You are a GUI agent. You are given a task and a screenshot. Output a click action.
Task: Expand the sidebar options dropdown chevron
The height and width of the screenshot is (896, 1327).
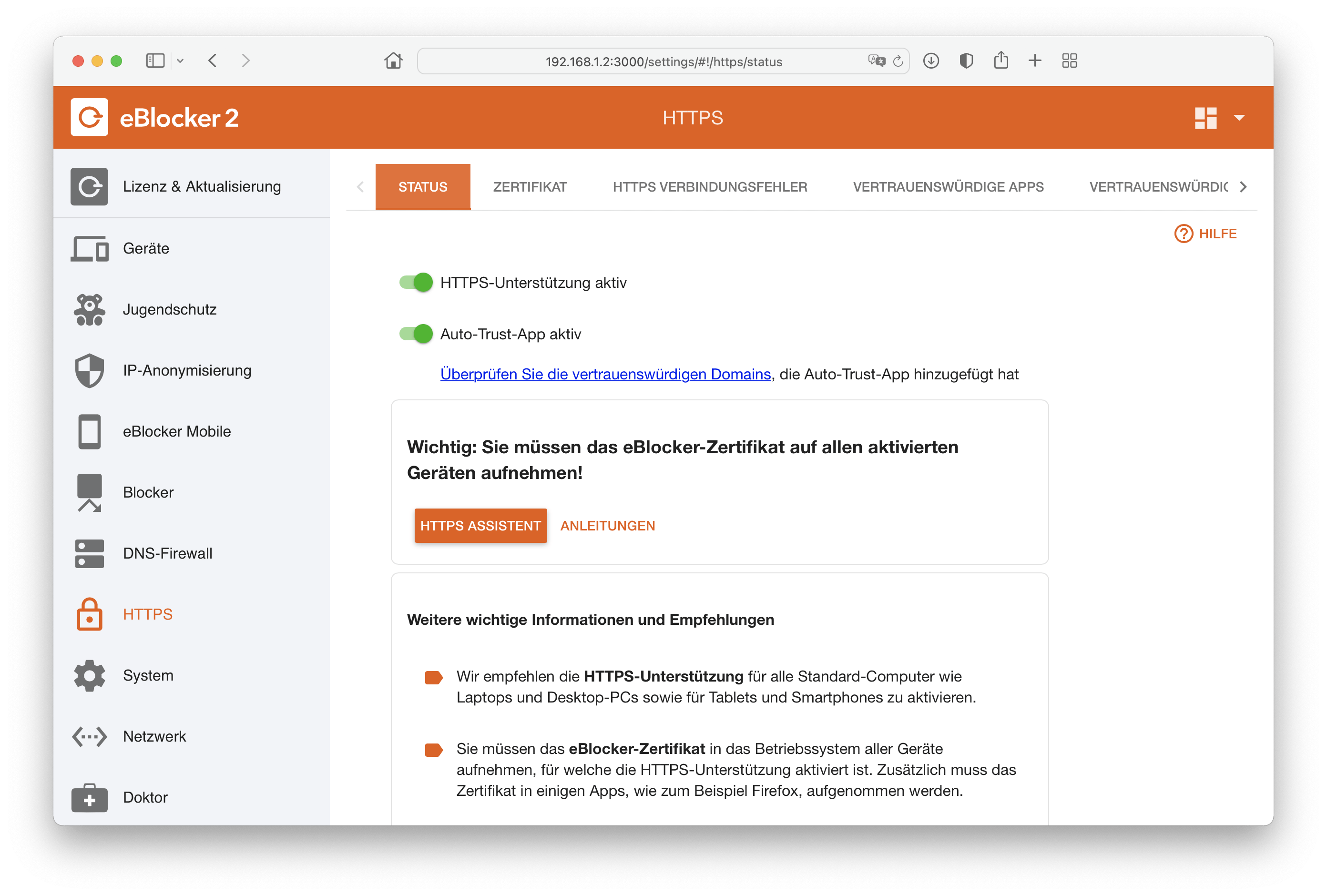click(x=180, y=61)
